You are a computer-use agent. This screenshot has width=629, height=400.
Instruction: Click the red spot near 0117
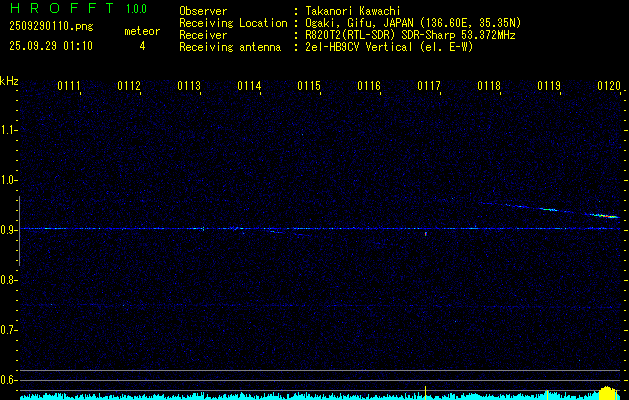[x=426, y=234]
